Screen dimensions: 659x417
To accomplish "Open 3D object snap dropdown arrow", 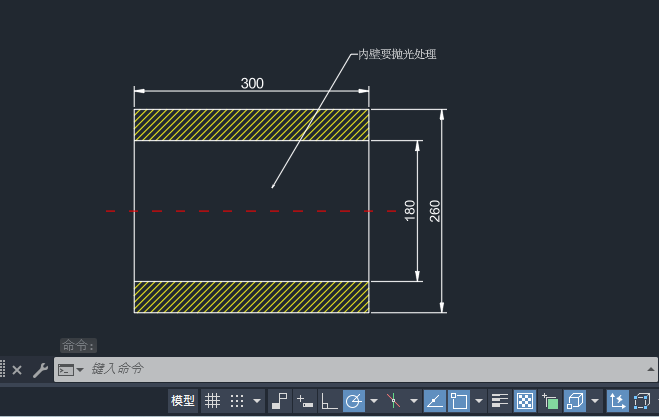I will pos(595,401).
